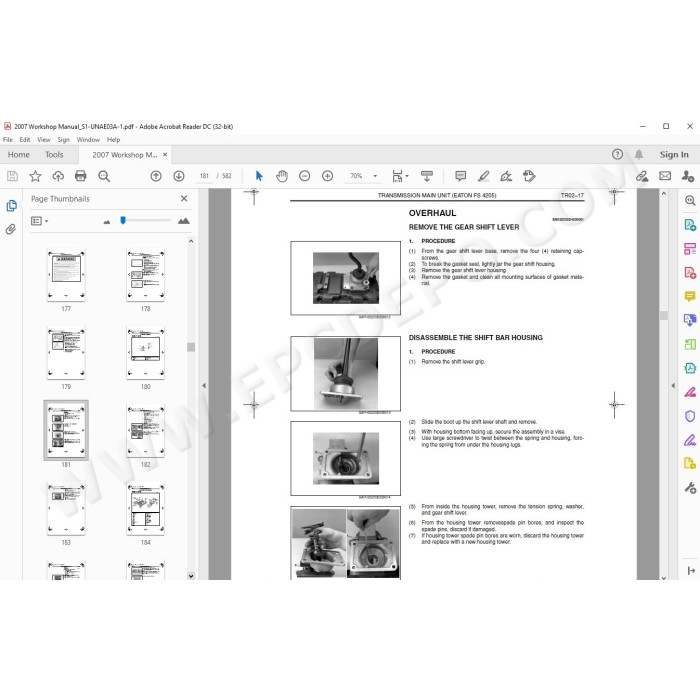Open Comment tool in right pane
700x700 pixels.
tap(690, 296)
